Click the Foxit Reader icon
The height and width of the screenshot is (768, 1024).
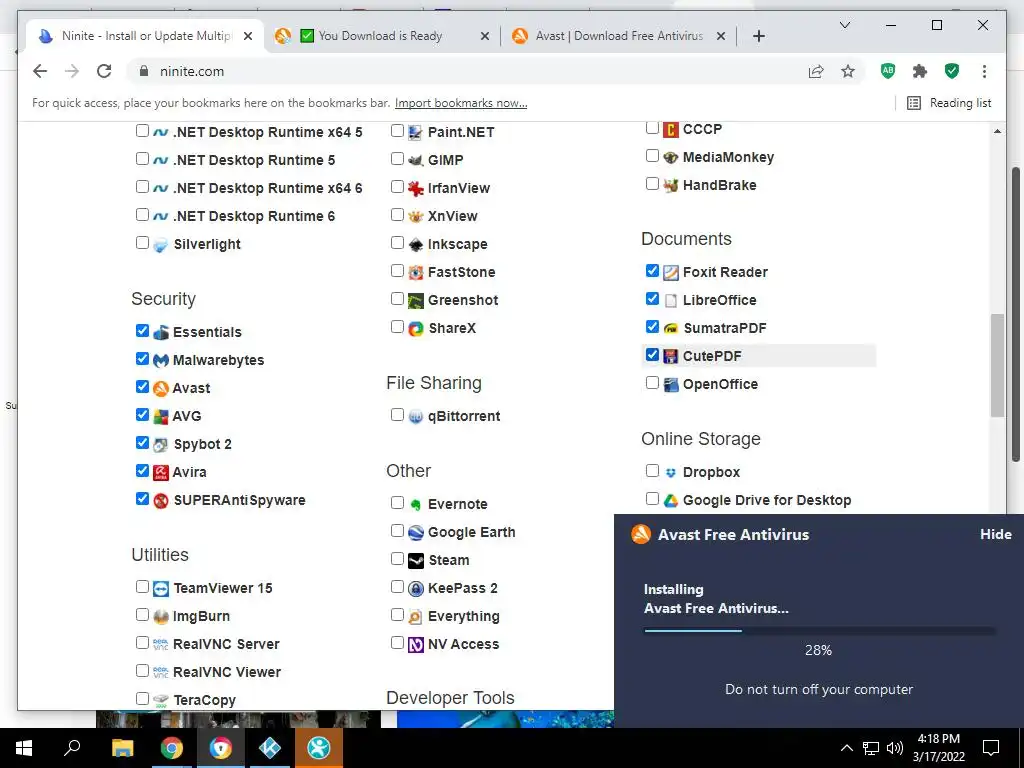671,272
